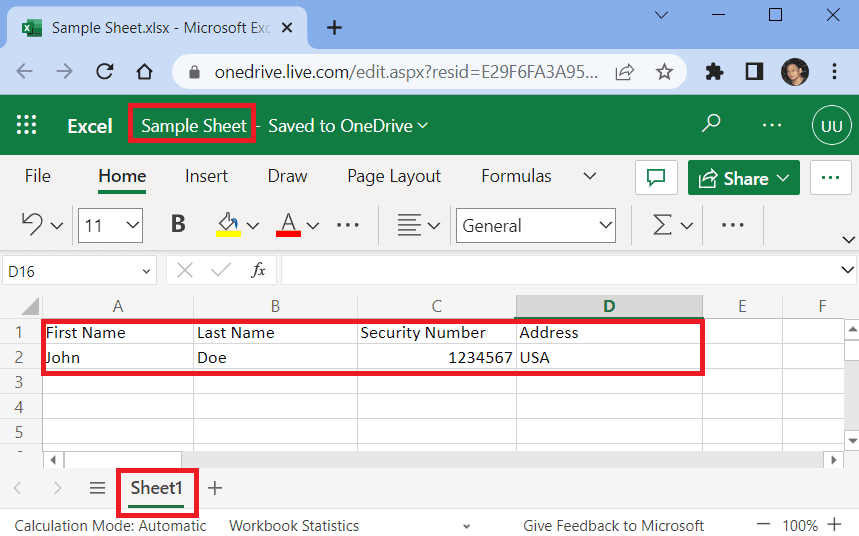859x536 pixels.
Task: Switch to the Draw tab
Action: coord(287,176)
